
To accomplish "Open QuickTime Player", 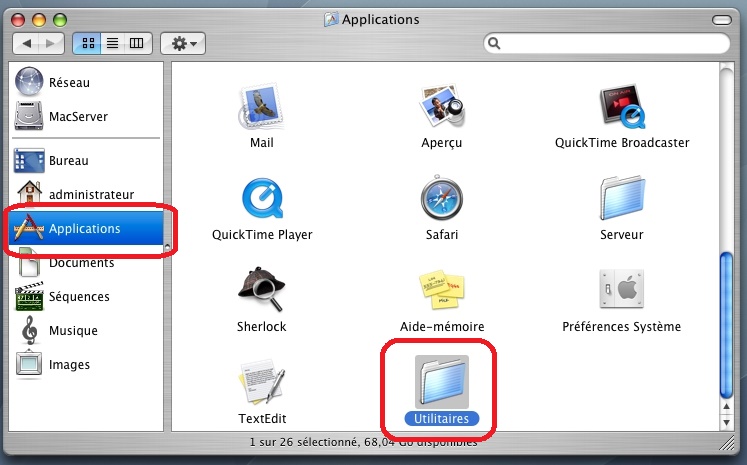I will (262, 198).
